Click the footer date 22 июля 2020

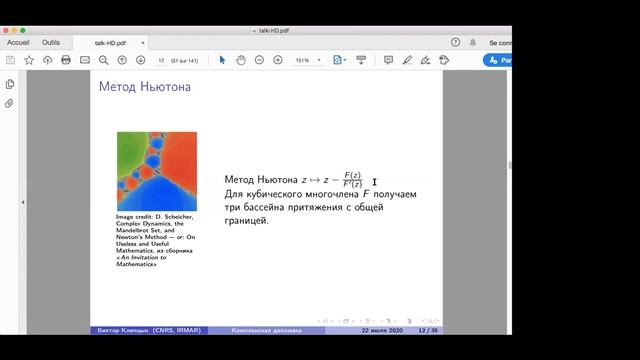(x=382, y=330)
